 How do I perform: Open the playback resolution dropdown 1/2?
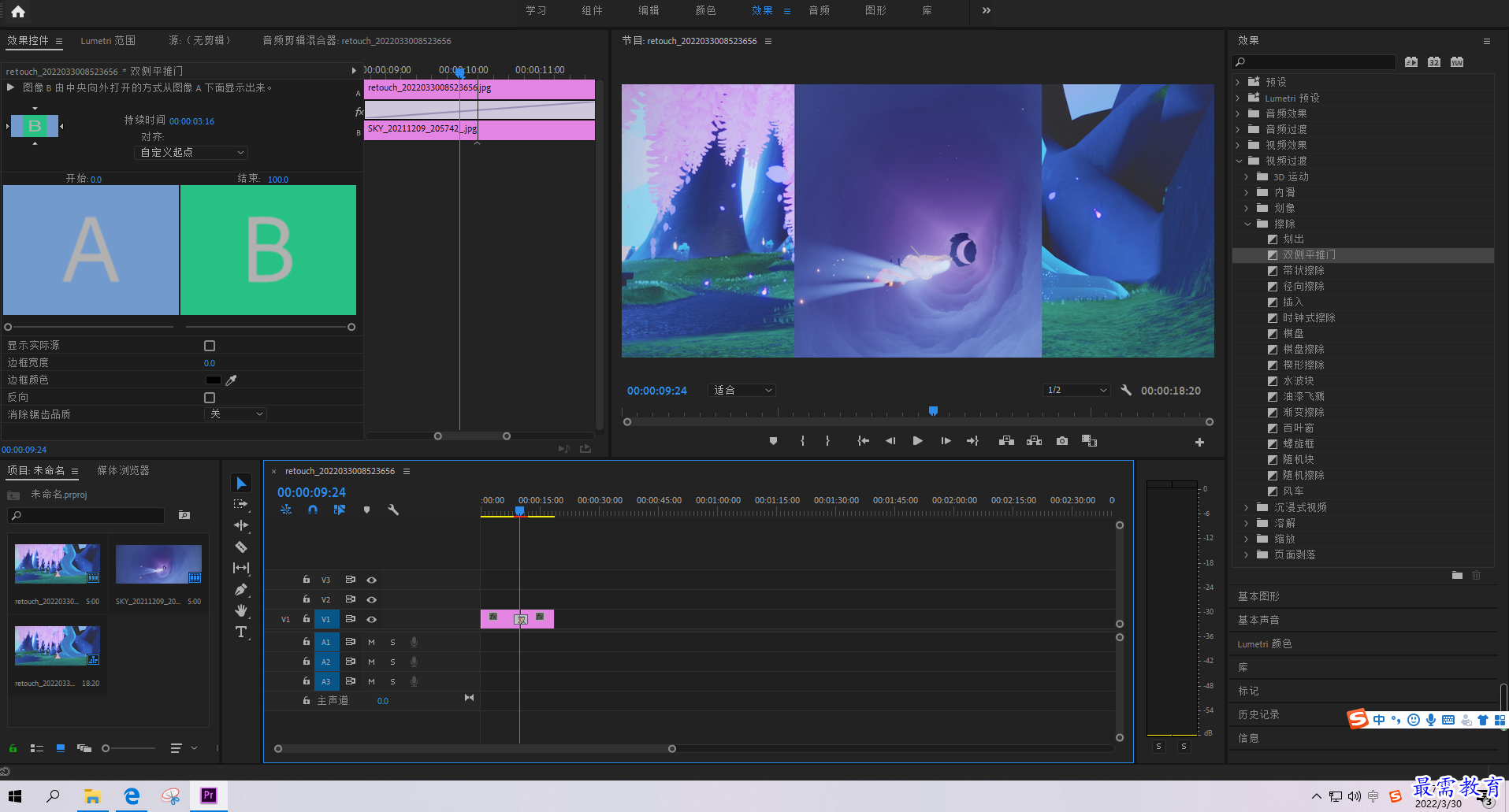pos(1076,390)
